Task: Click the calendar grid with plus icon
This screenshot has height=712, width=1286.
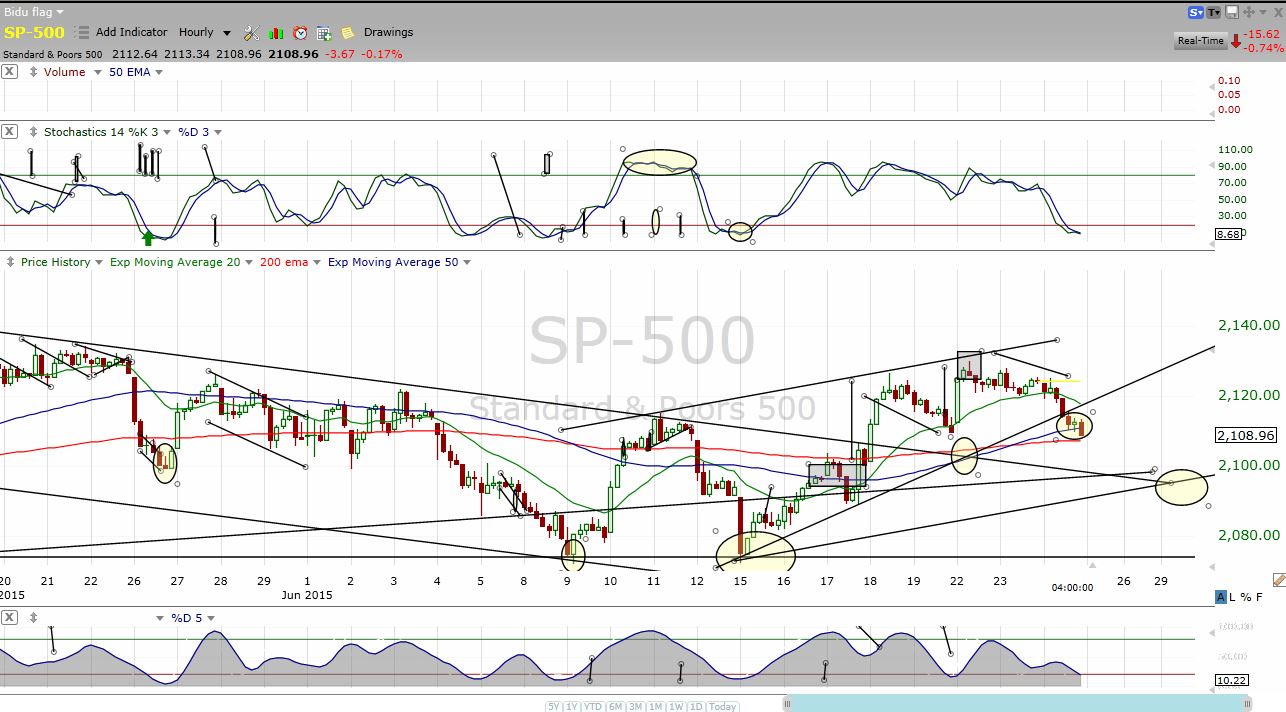Action: tap(324, 33)
